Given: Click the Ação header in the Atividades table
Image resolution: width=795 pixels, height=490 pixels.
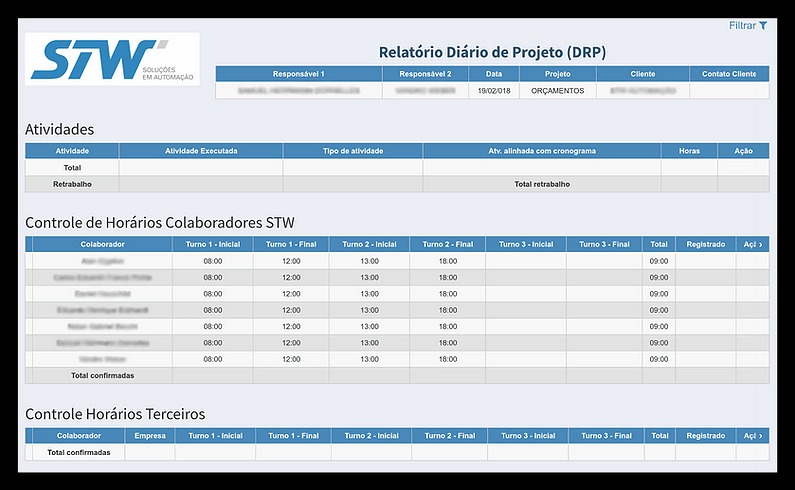Looking at the screenshot, I should 743,151.
